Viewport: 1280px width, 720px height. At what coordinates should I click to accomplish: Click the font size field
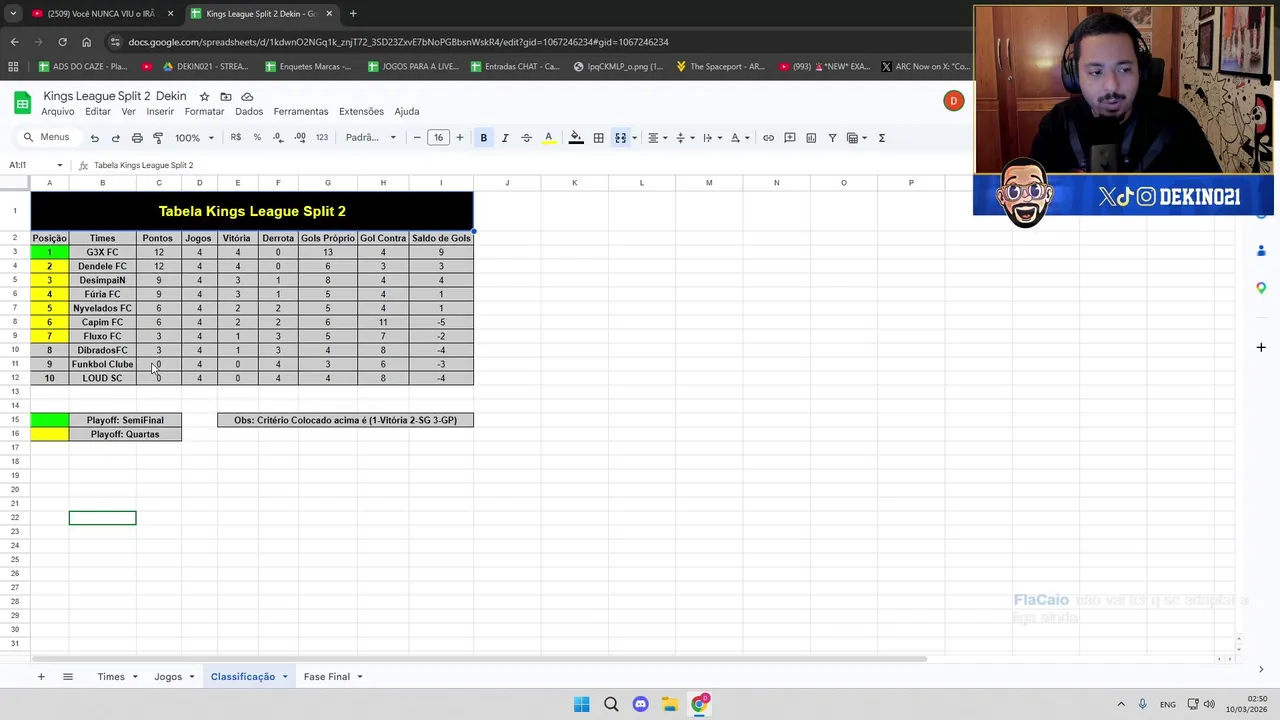438,137
